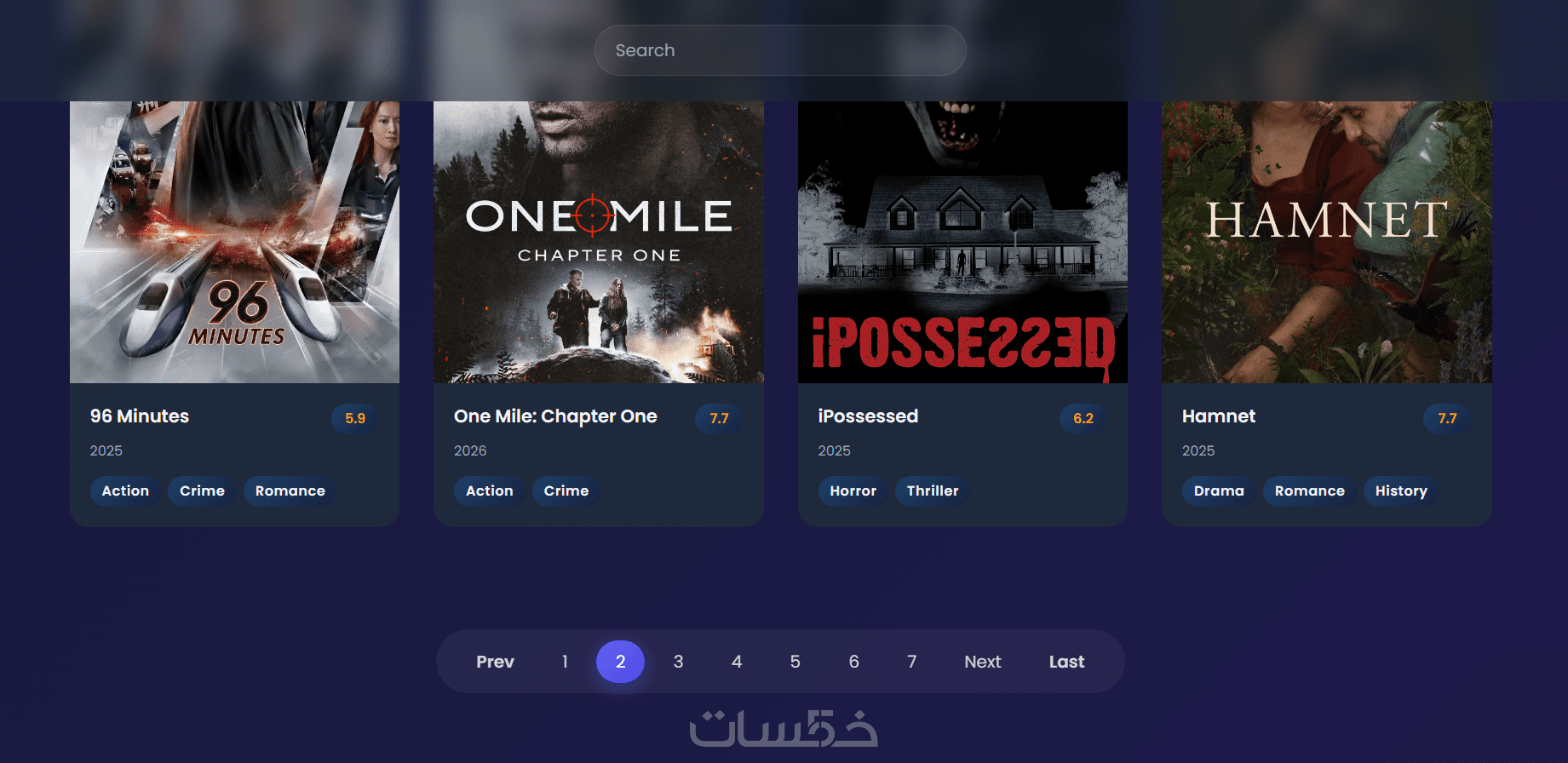Go to the previous page with Prev
1568x763 pixels.
[x=495, y=662]
